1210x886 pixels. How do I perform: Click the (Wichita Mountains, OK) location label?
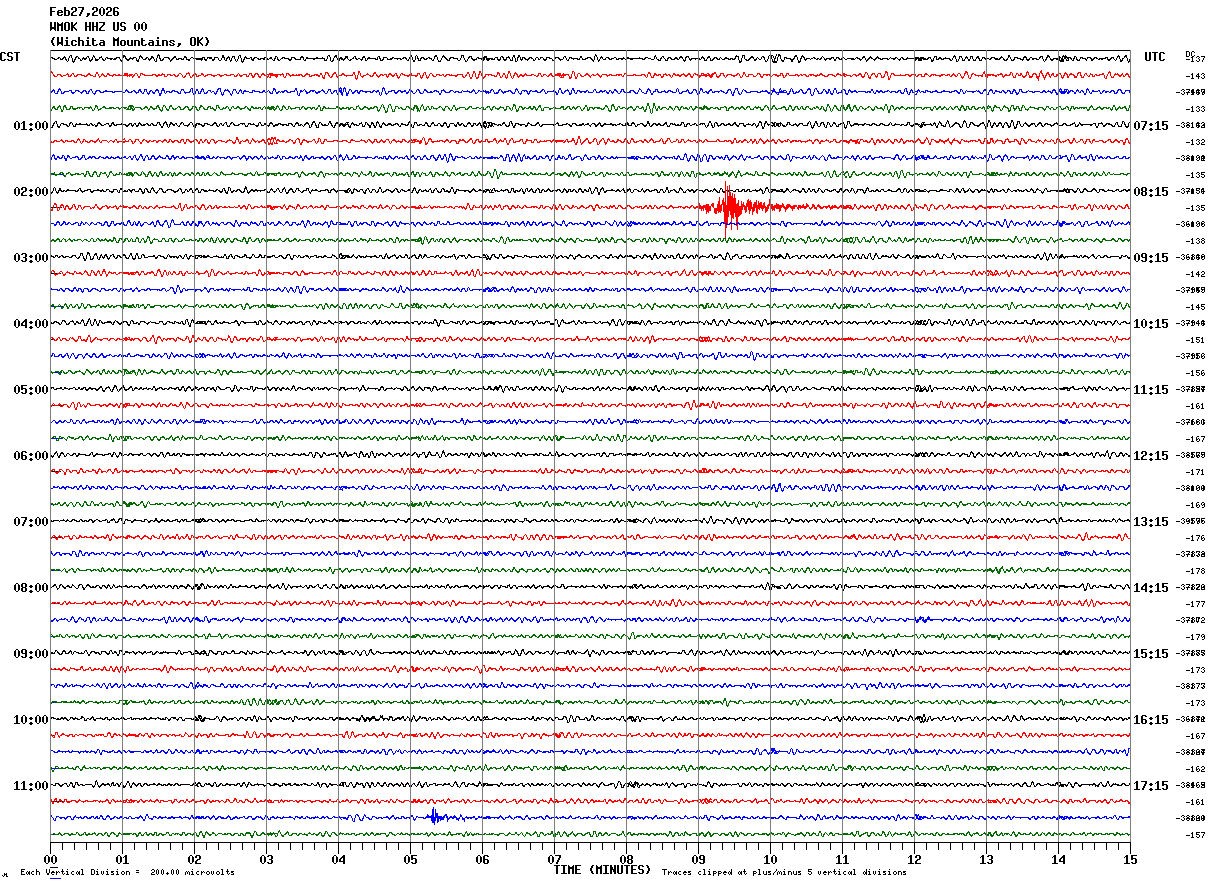130,42
